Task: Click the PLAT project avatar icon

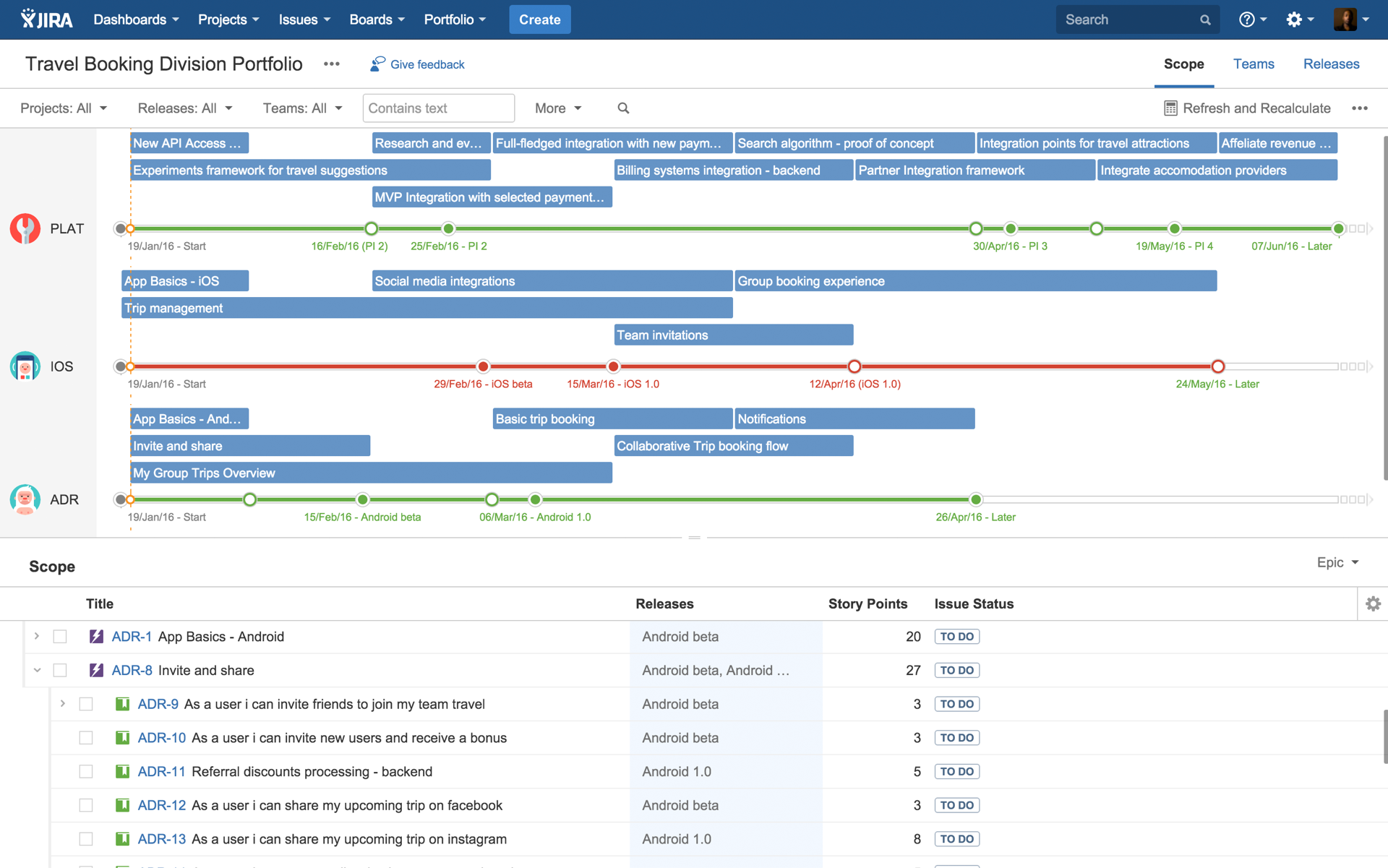Action: point(25,228)
